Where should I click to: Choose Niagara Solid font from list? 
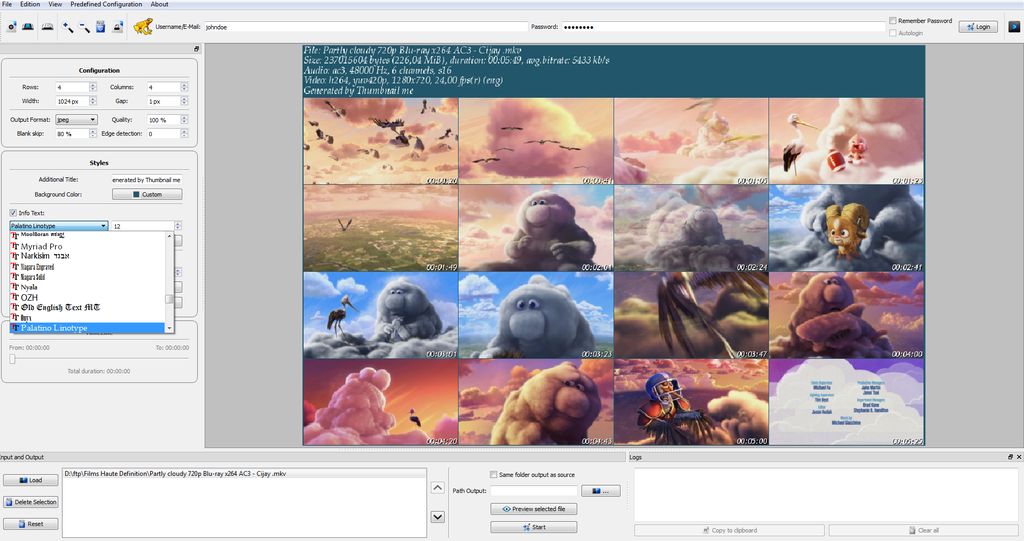coord(89,277)
